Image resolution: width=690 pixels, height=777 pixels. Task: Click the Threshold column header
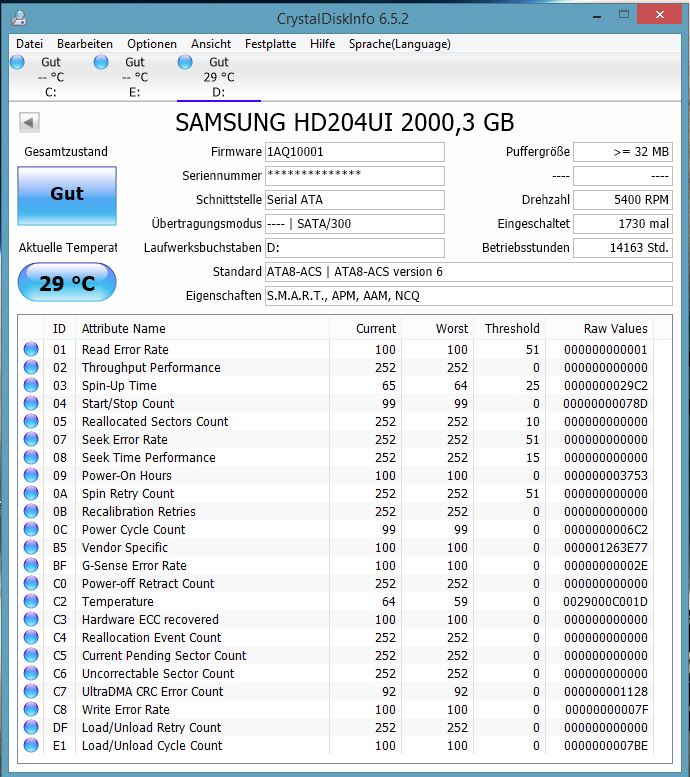(x=512, y=329)
